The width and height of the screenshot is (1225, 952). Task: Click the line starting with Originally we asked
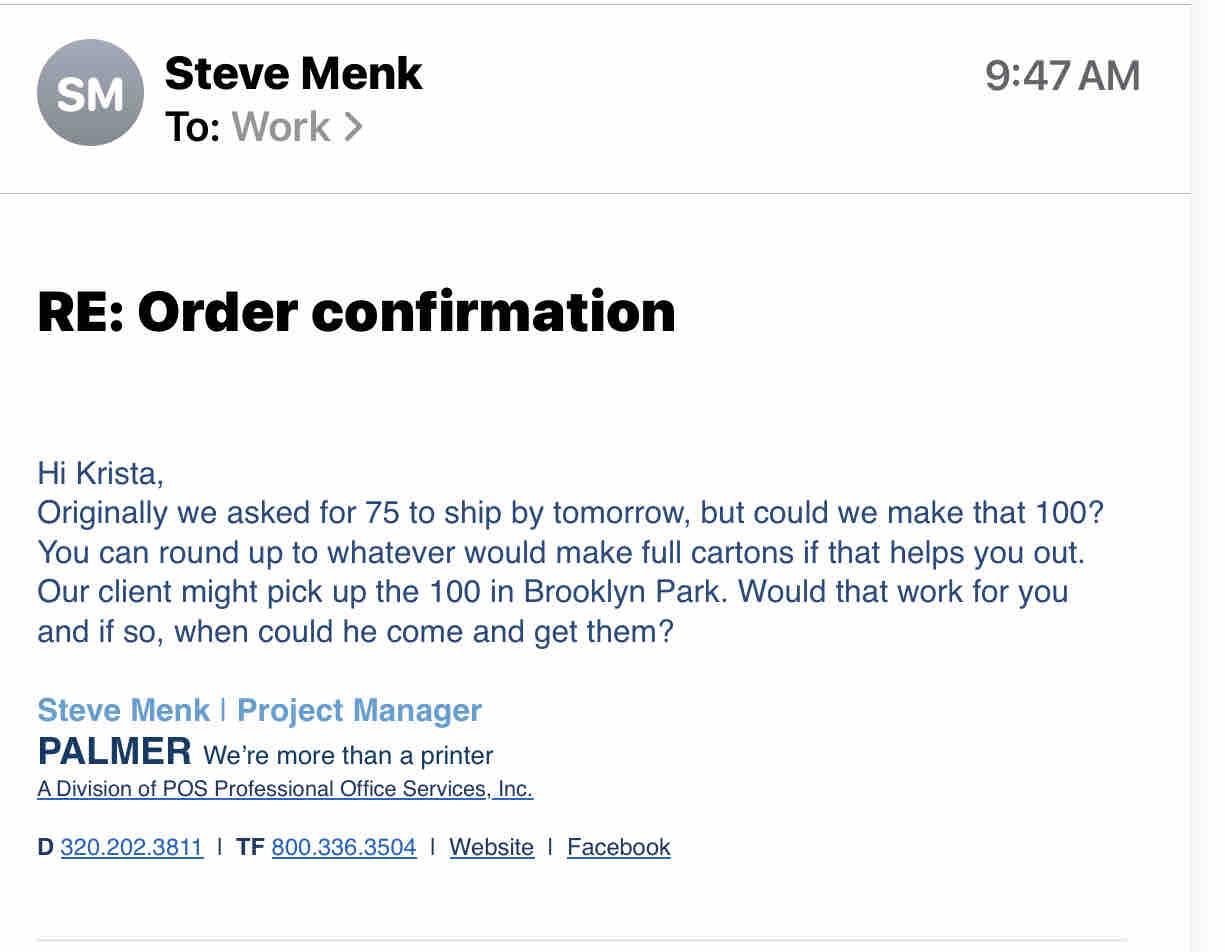pos(570,513)
